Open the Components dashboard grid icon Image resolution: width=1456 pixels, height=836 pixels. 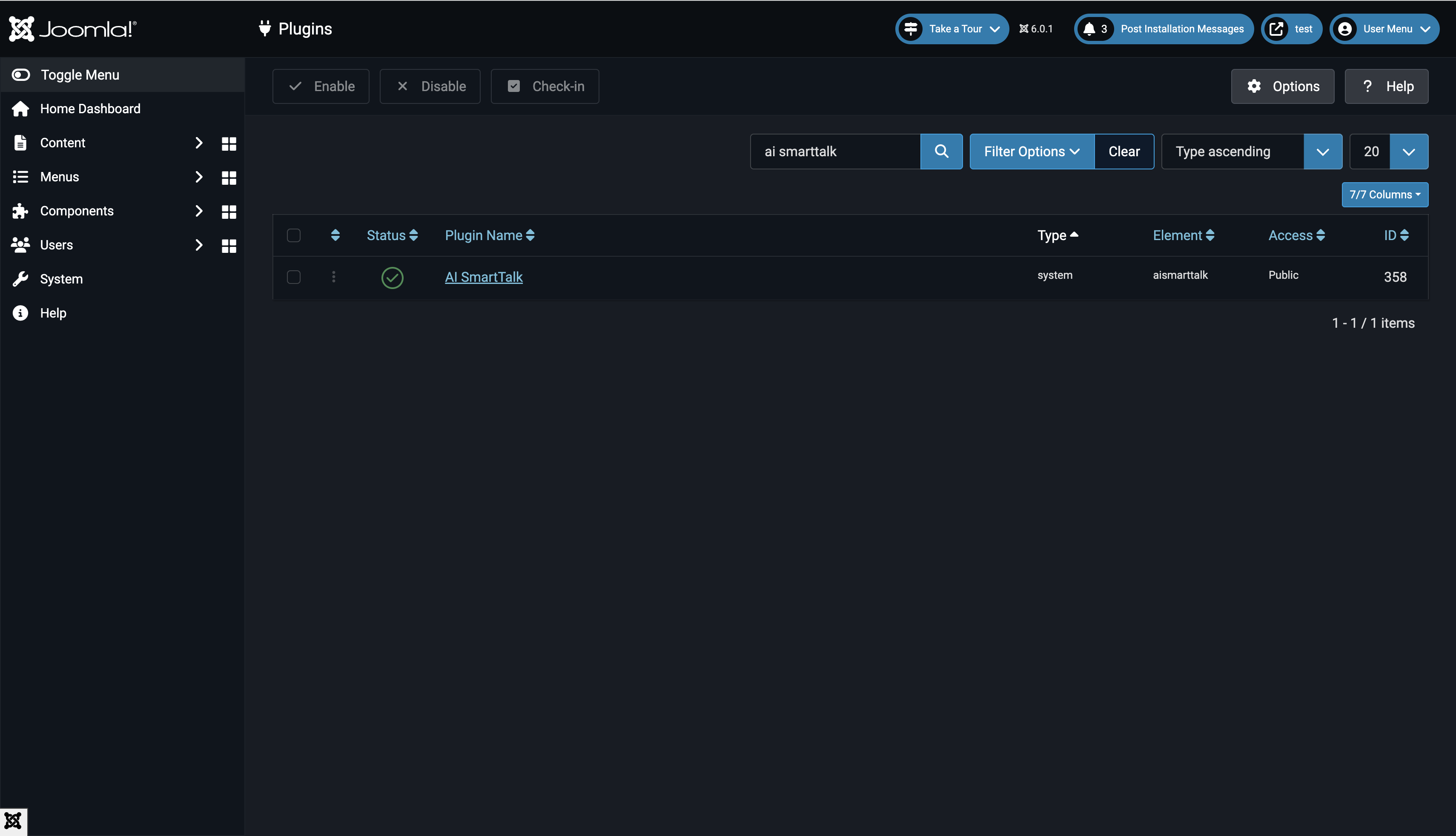(x=229, y=212)
